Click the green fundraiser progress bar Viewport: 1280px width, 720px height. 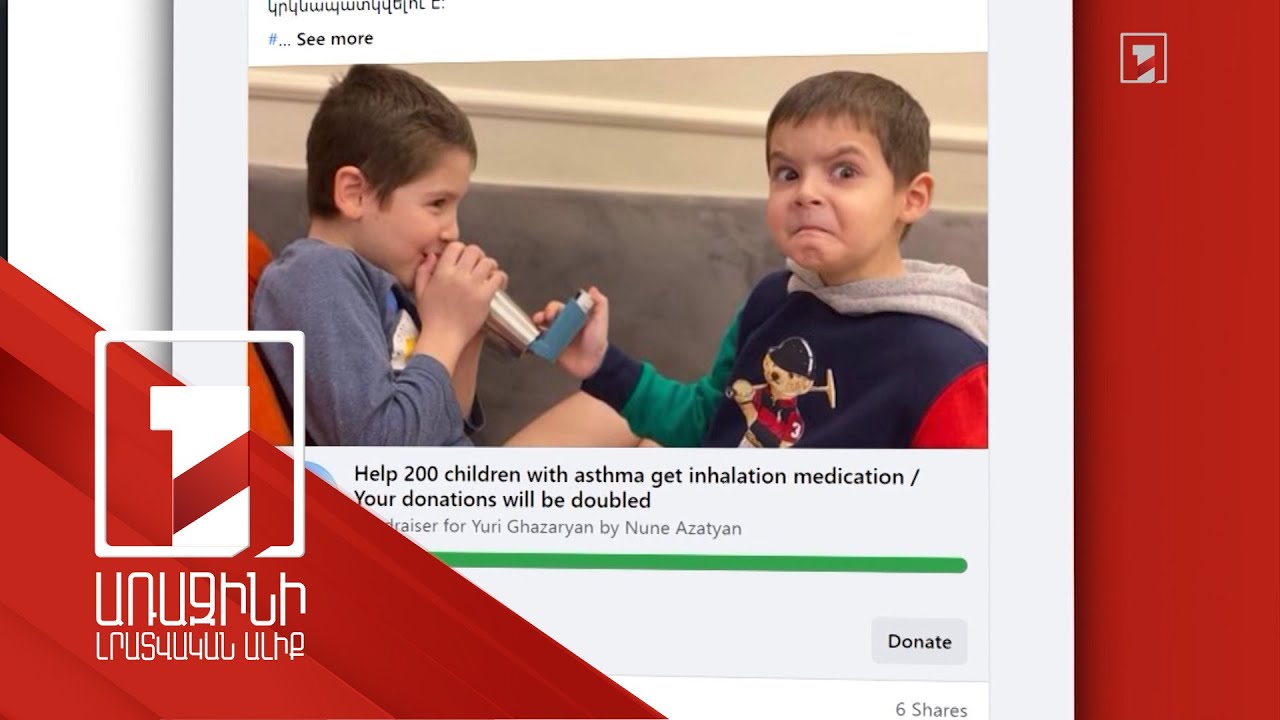coord(690,565)
